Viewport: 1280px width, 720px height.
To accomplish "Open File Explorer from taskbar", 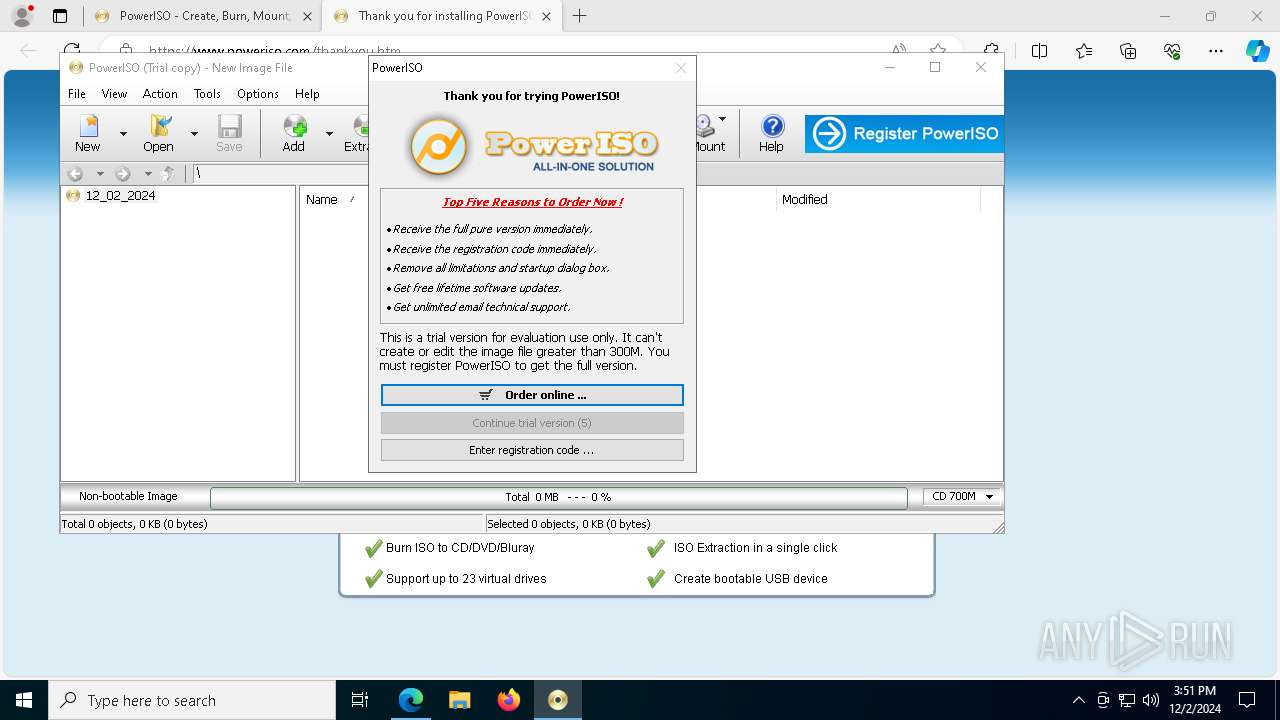I will pos(459,700).
